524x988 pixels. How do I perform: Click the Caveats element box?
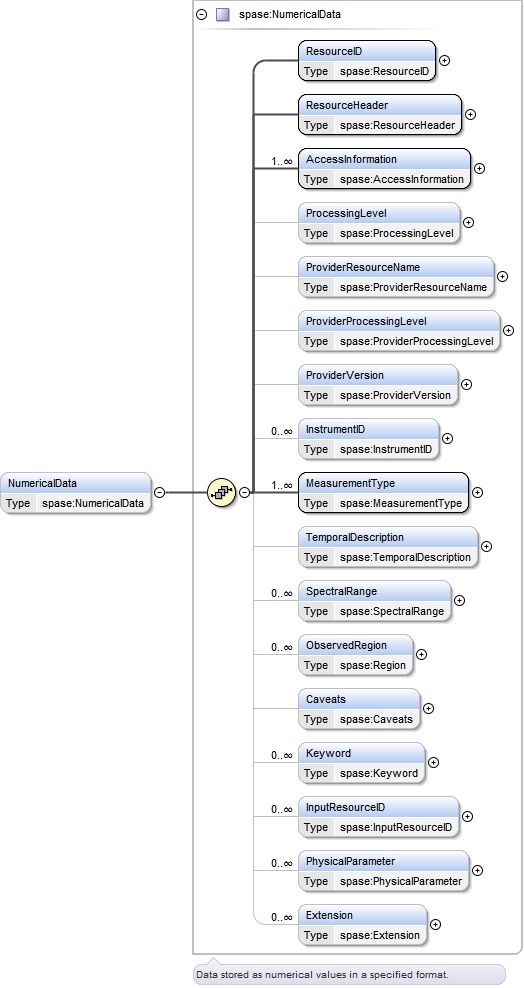click(x=359, y=709)
